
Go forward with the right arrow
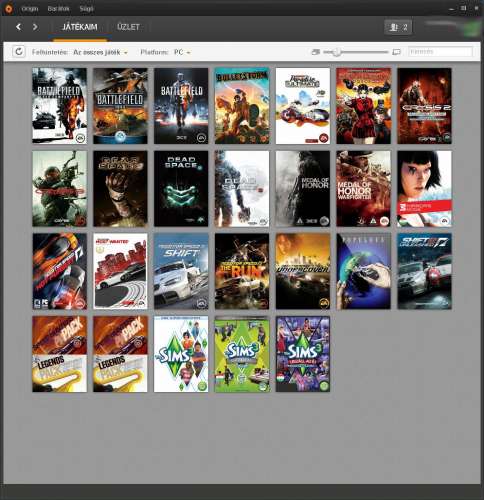tap(35, 27)
